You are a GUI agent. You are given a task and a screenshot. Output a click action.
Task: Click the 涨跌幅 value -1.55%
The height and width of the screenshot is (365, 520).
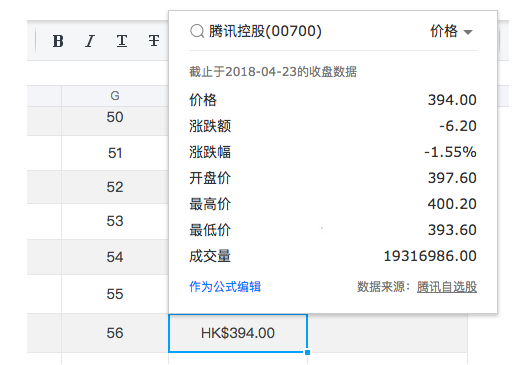tap(450, 152)
